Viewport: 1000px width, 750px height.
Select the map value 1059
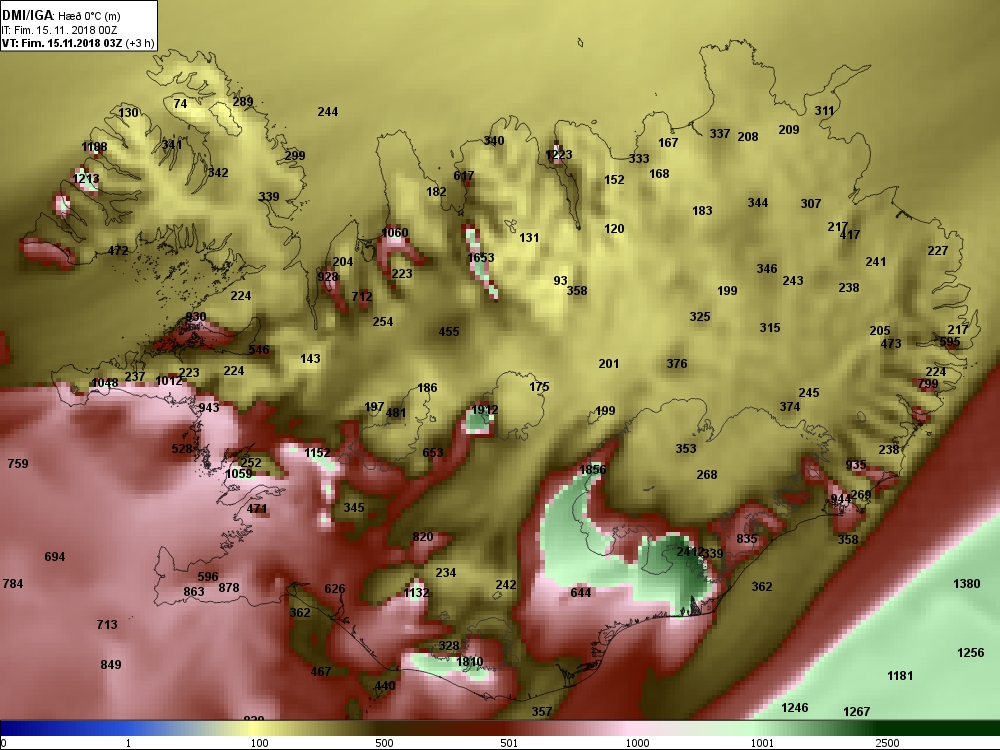point(239,474)
